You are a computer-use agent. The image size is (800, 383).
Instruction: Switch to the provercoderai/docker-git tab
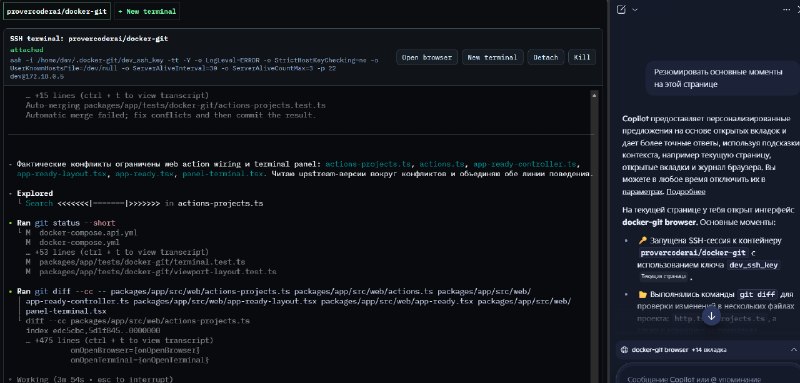tap(57, 11)
